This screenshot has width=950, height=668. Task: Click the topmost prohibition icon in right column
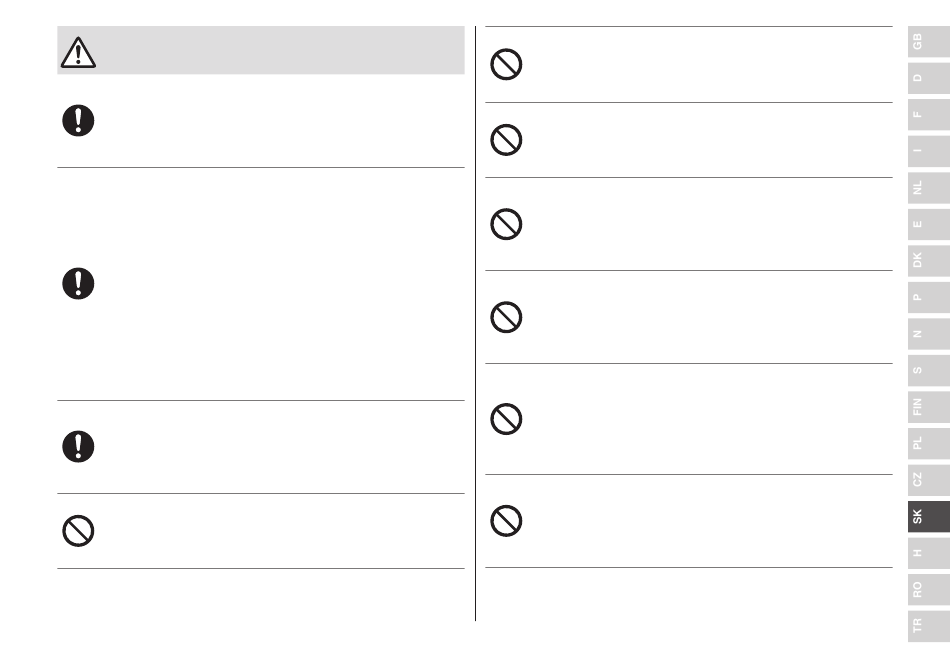(506, 64)
